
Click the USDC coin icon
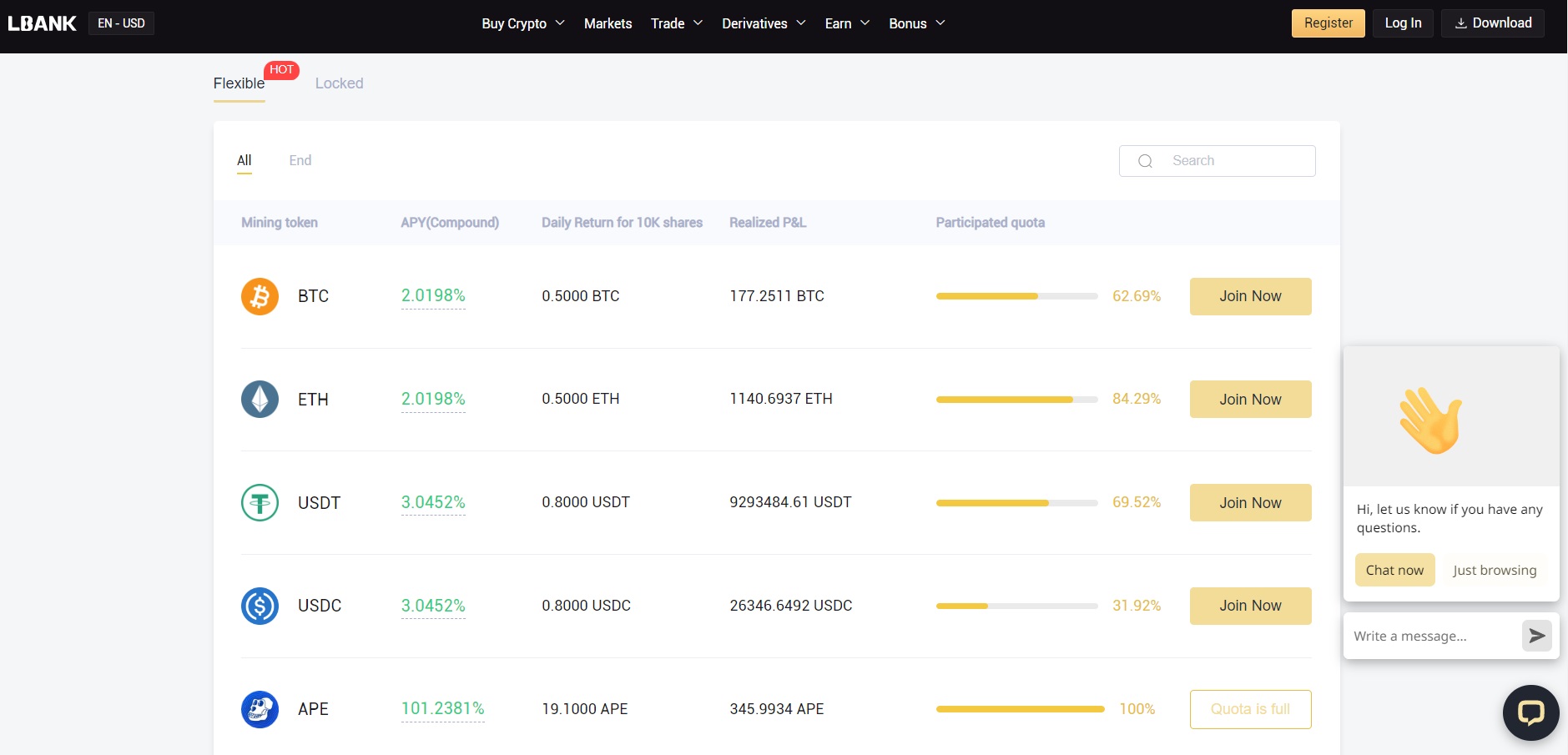click(x=260, y=606)
